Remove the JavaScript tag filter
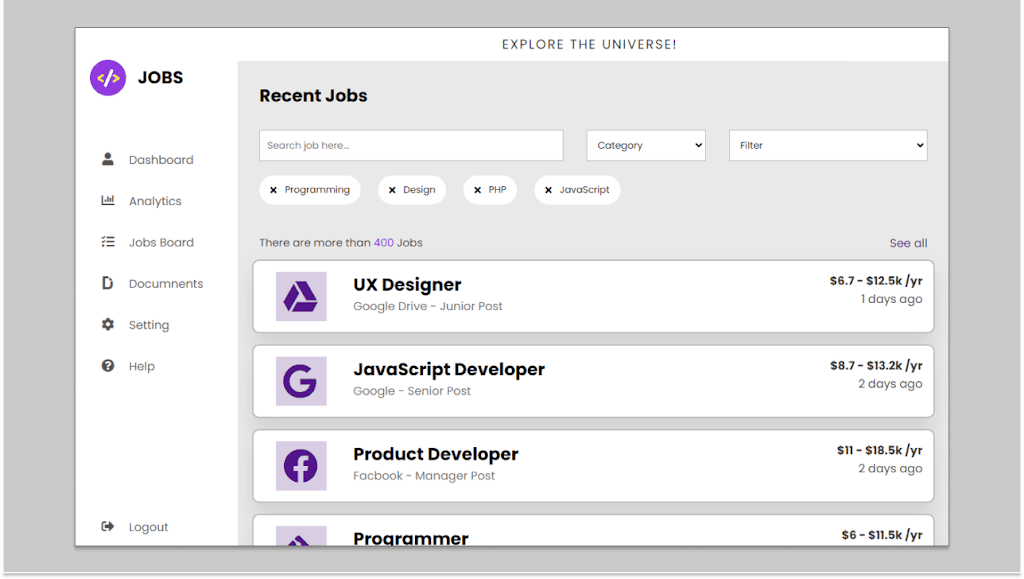This screenshot has width=1024, height=579. [547, 190]
